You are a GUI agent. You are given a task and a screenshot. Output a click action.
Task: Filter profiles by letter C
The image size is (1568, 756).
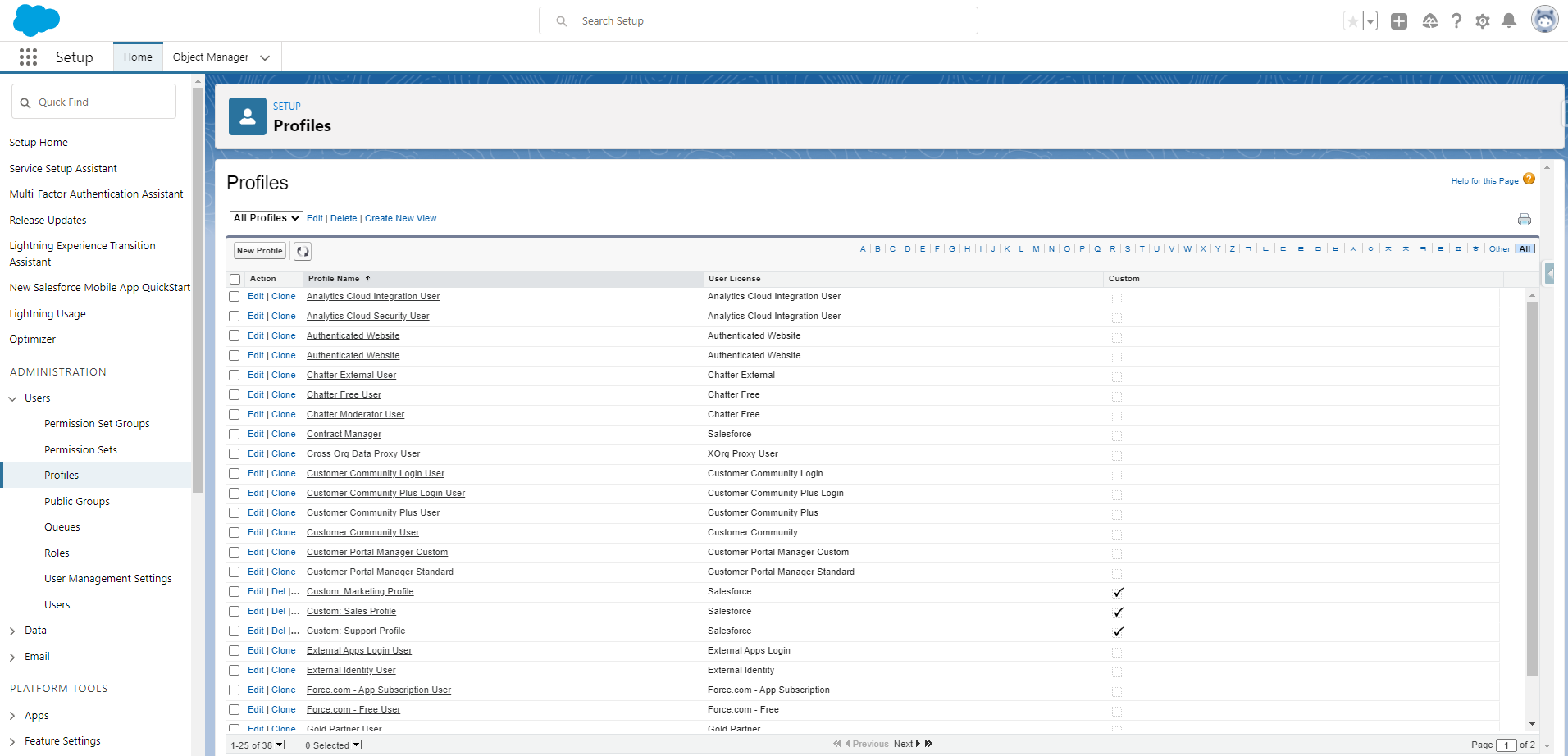(892, 249)
